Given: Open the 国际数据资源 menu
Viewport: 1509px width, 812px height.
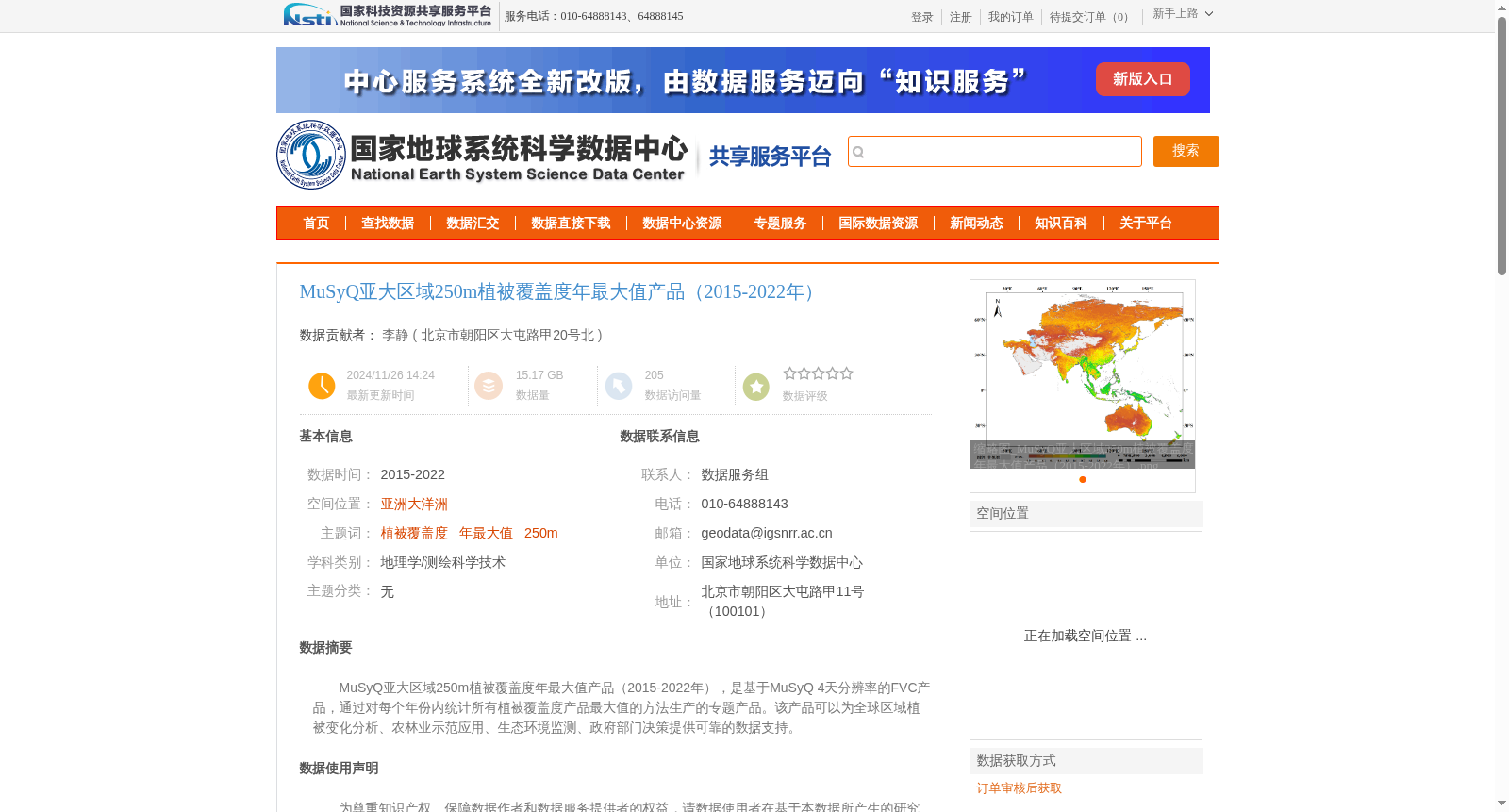Looking at the screenshot, I should tap(878, 223).
